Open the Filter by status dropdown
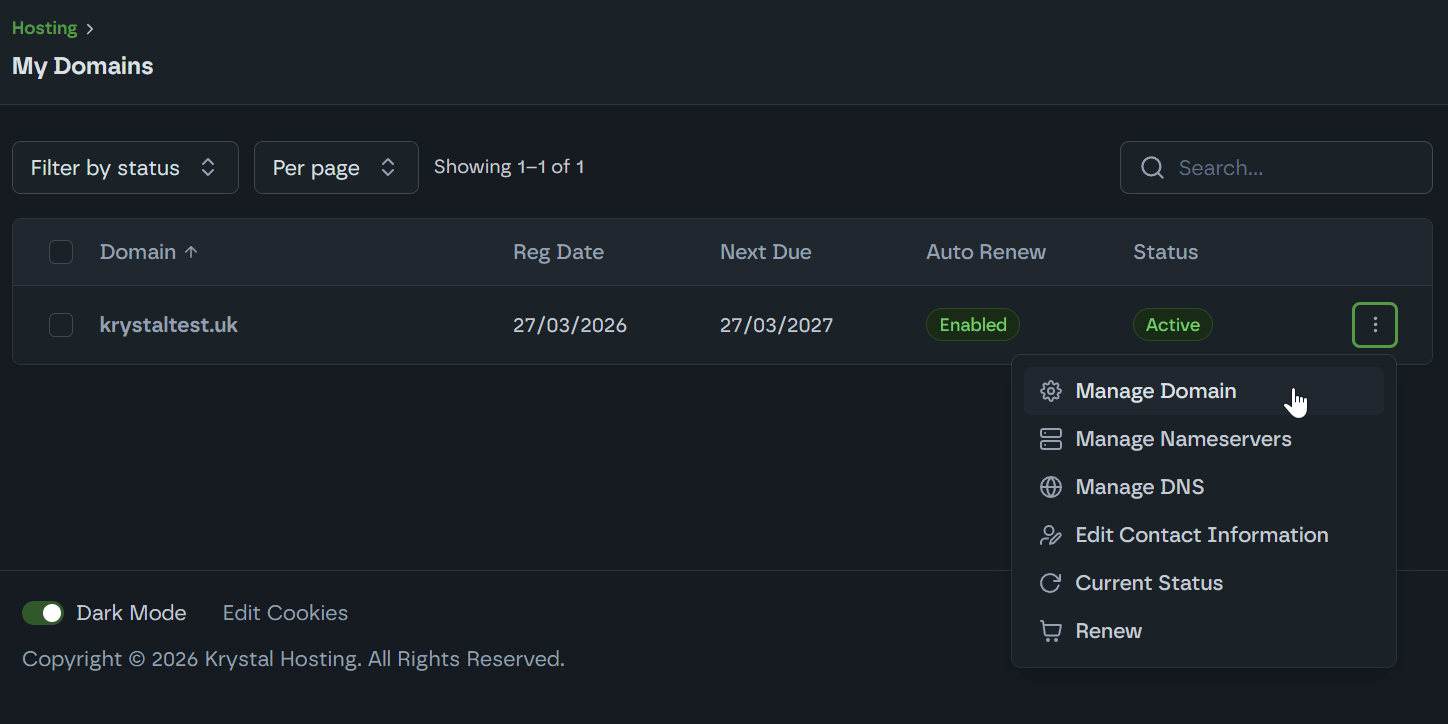The width and height of the screenshot is (1448, 724). click(125, 168)
